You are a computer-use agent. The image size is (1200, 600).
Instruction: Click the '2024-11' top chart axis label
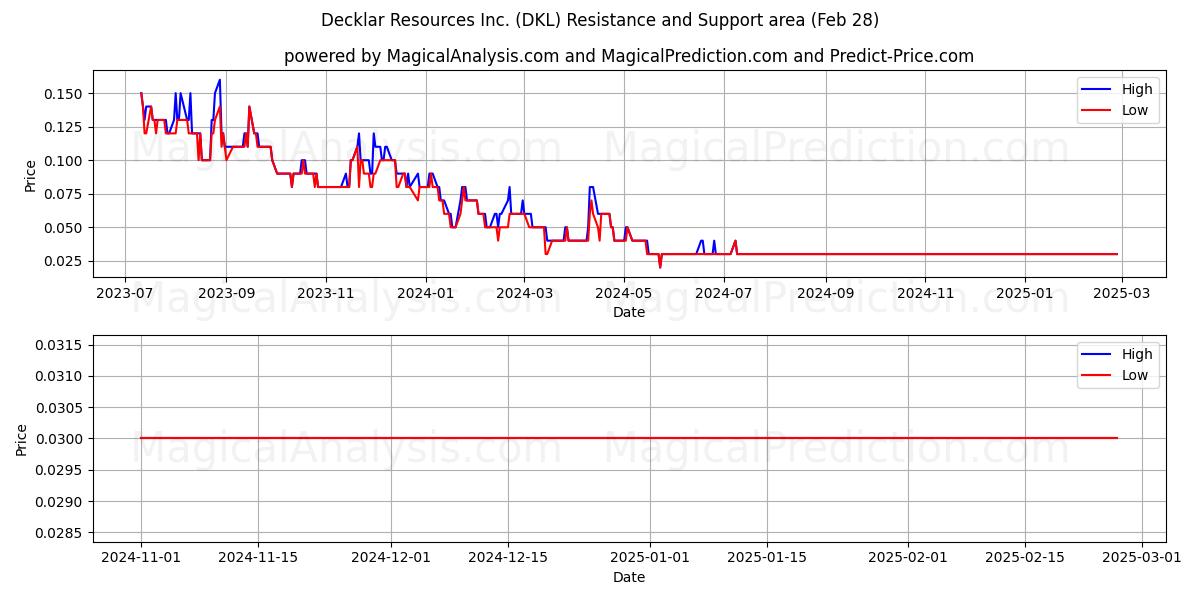pyautogui.click(x=925, y=294)
